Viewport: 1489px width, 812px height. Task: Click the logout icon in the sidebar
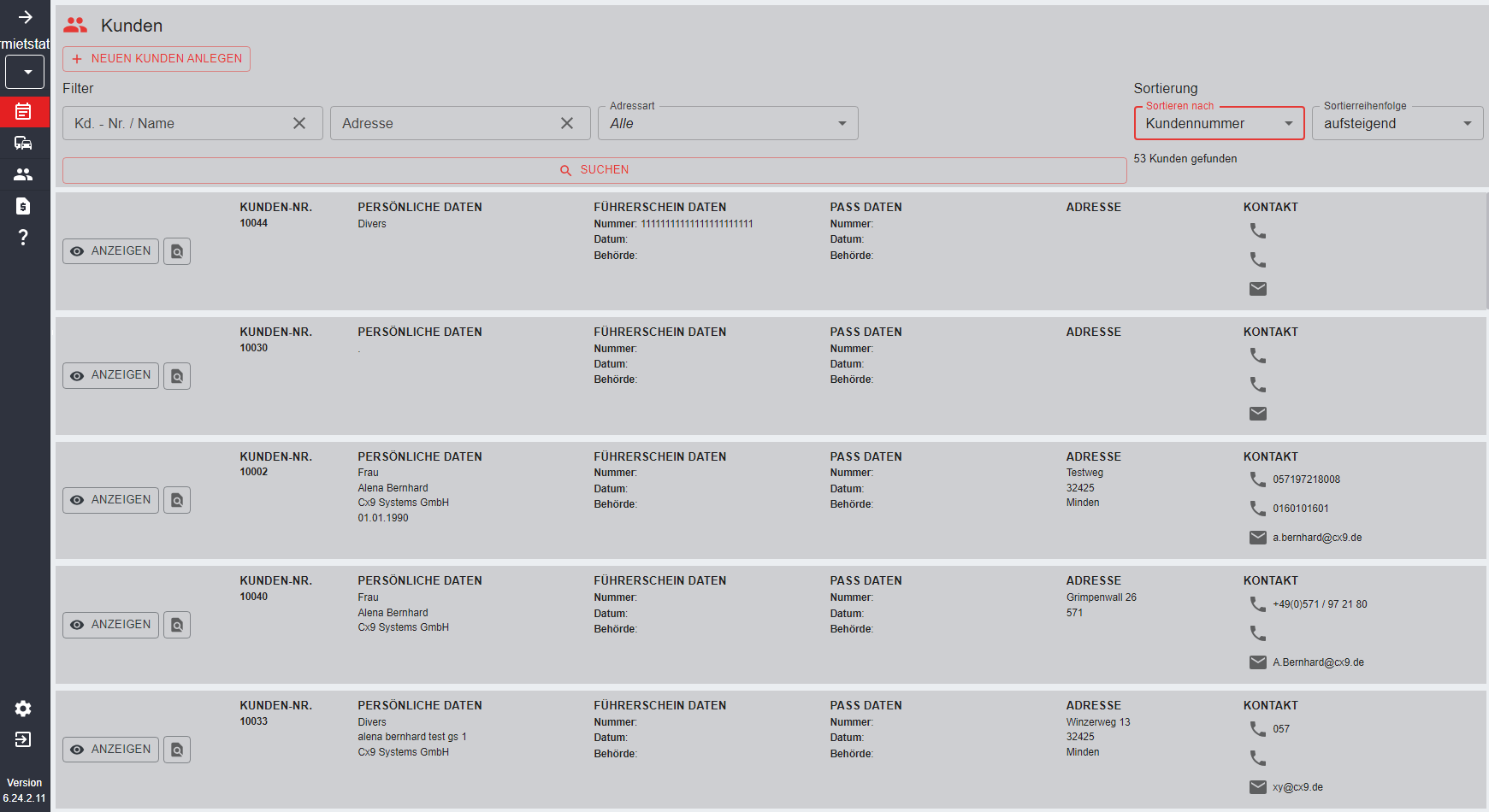pos(23,739)
